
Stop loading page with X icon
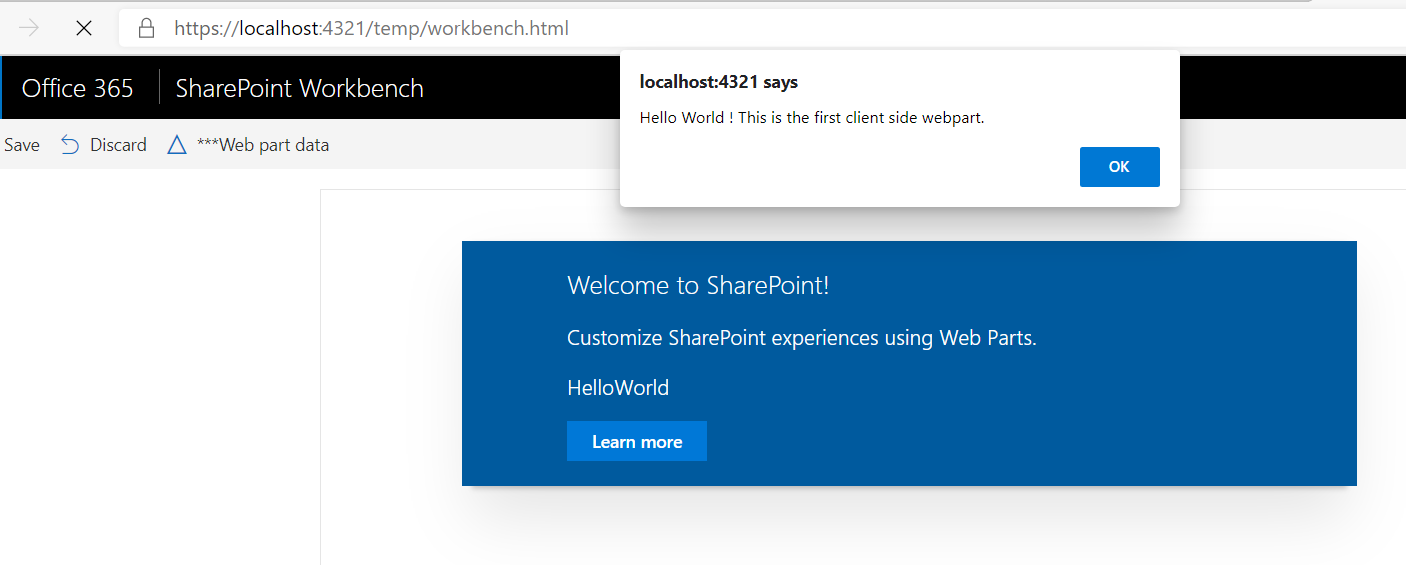(84, 28)
